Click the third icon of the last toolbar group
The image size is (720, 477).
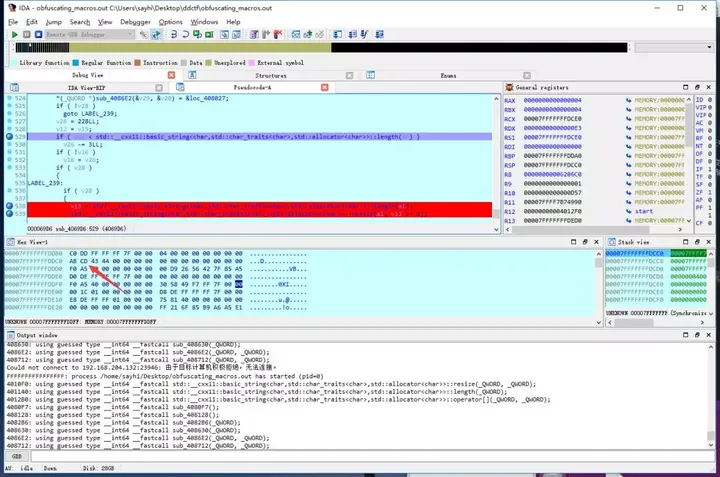tap(364, 34)
